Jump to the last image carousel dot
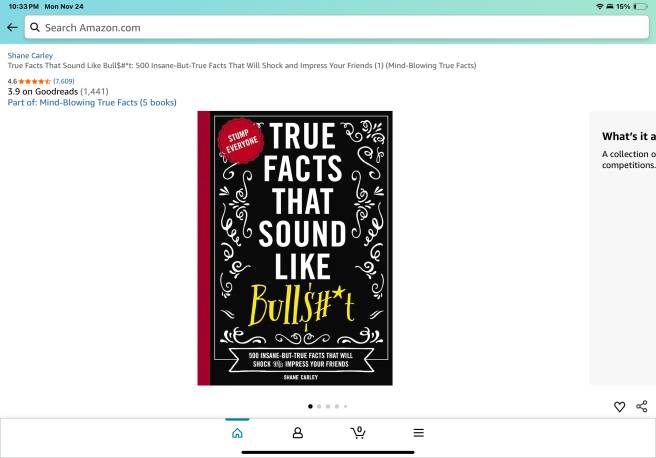The height and width of the screenshot is (458, 656). 345,406
